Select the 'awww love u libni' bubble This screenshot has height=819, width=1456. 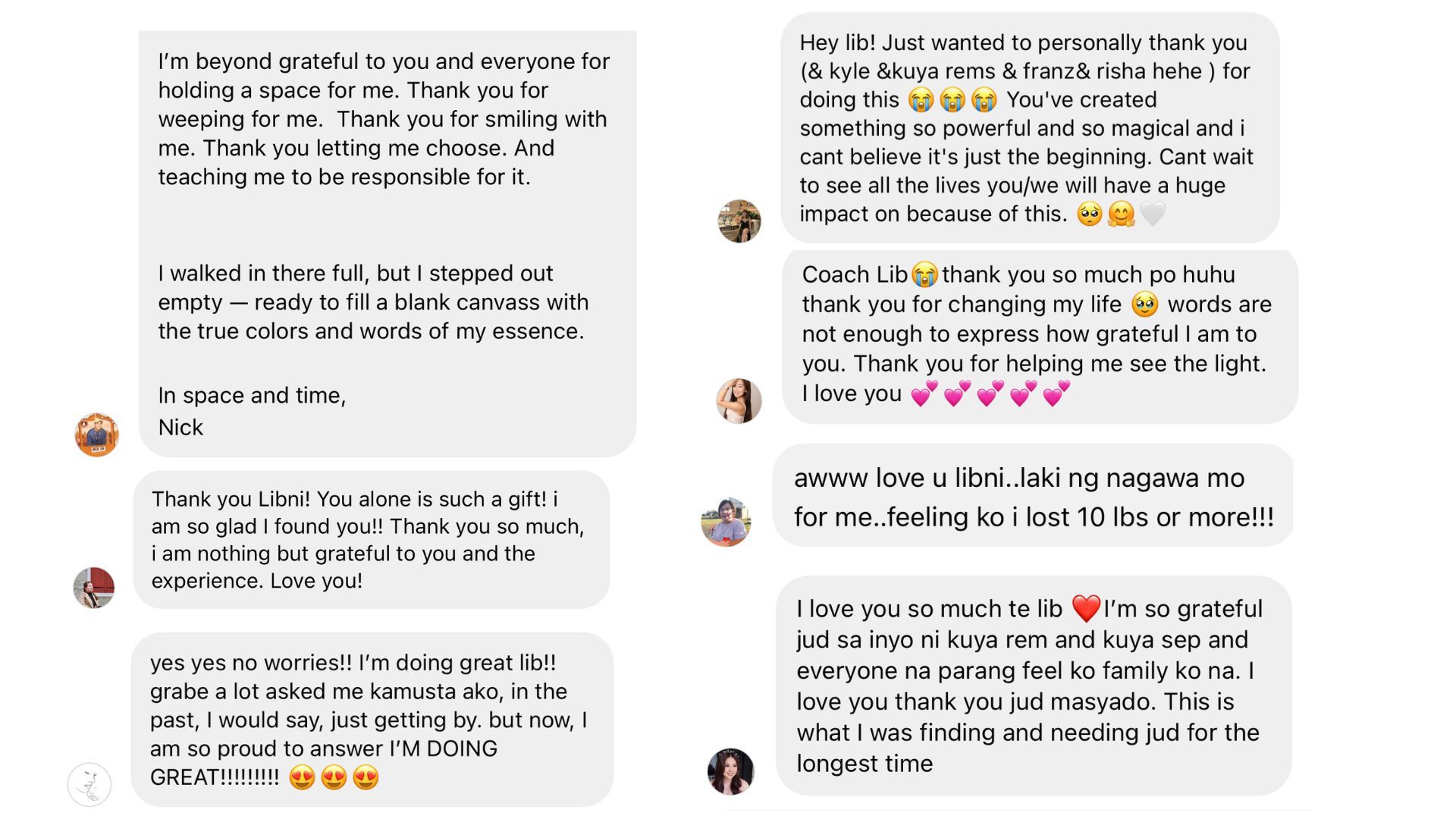tap(1033, 496)
